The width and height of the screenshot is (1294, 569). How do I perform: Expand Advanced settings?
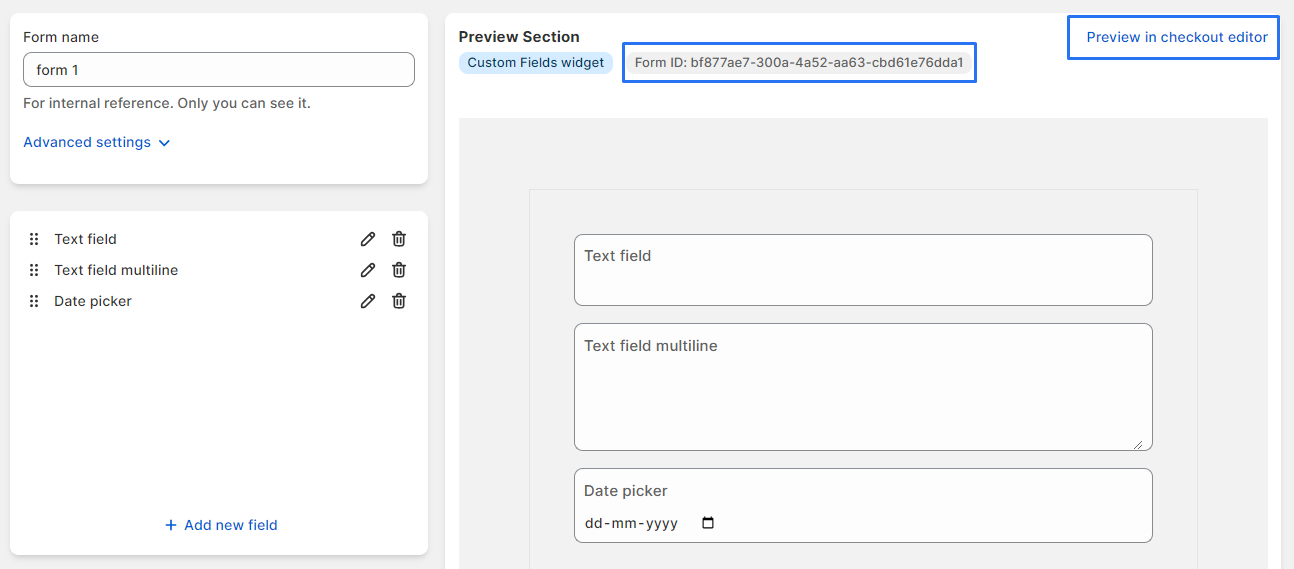click(x=97, y=142)
